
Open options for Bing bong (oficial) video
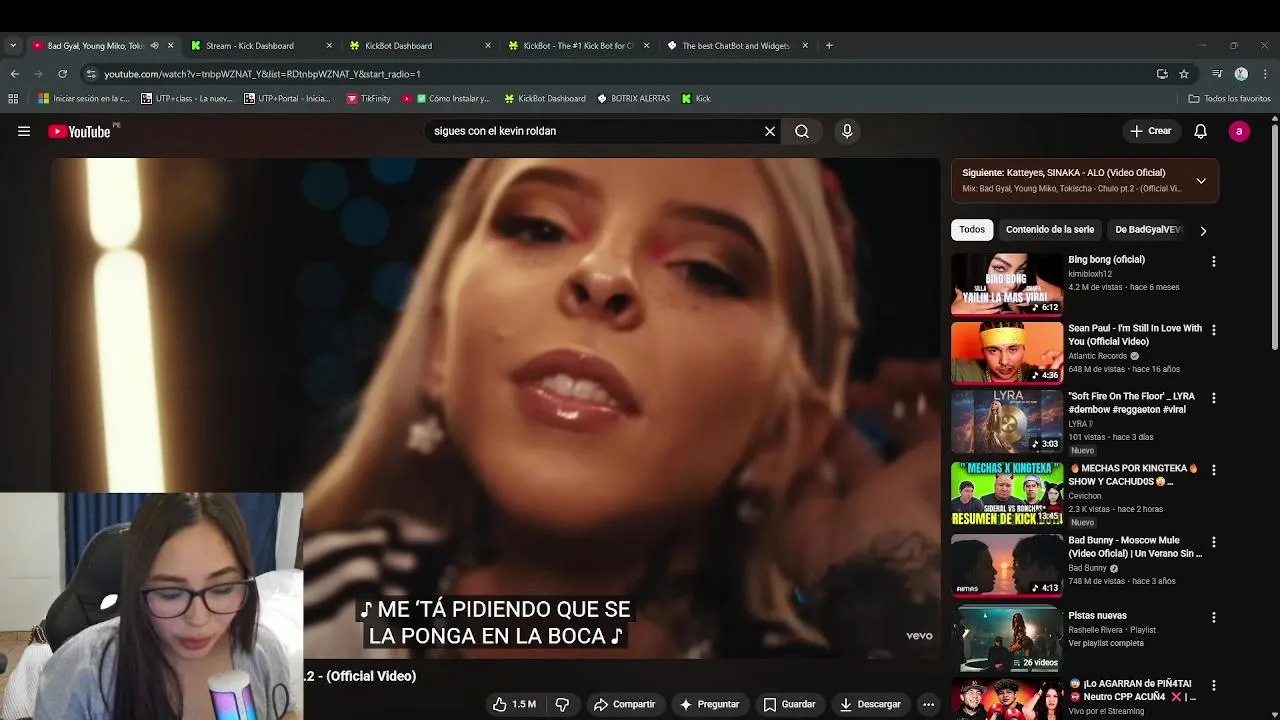(x=1214, y=261)
